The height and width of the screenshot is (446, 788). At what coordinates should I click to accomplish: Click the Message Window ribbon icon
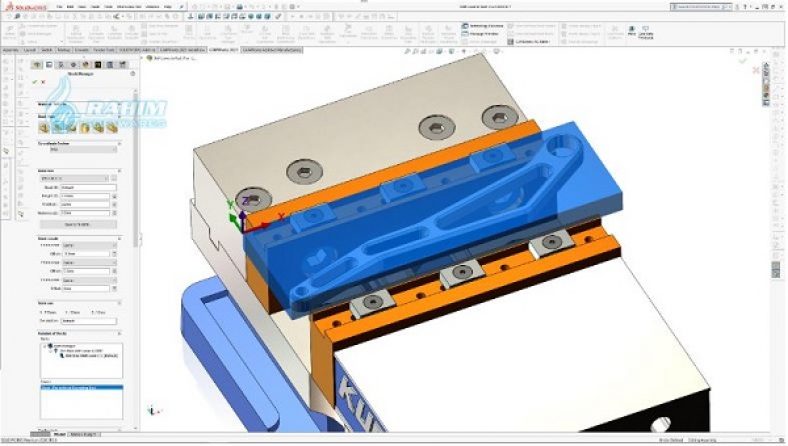coord(465,34)
